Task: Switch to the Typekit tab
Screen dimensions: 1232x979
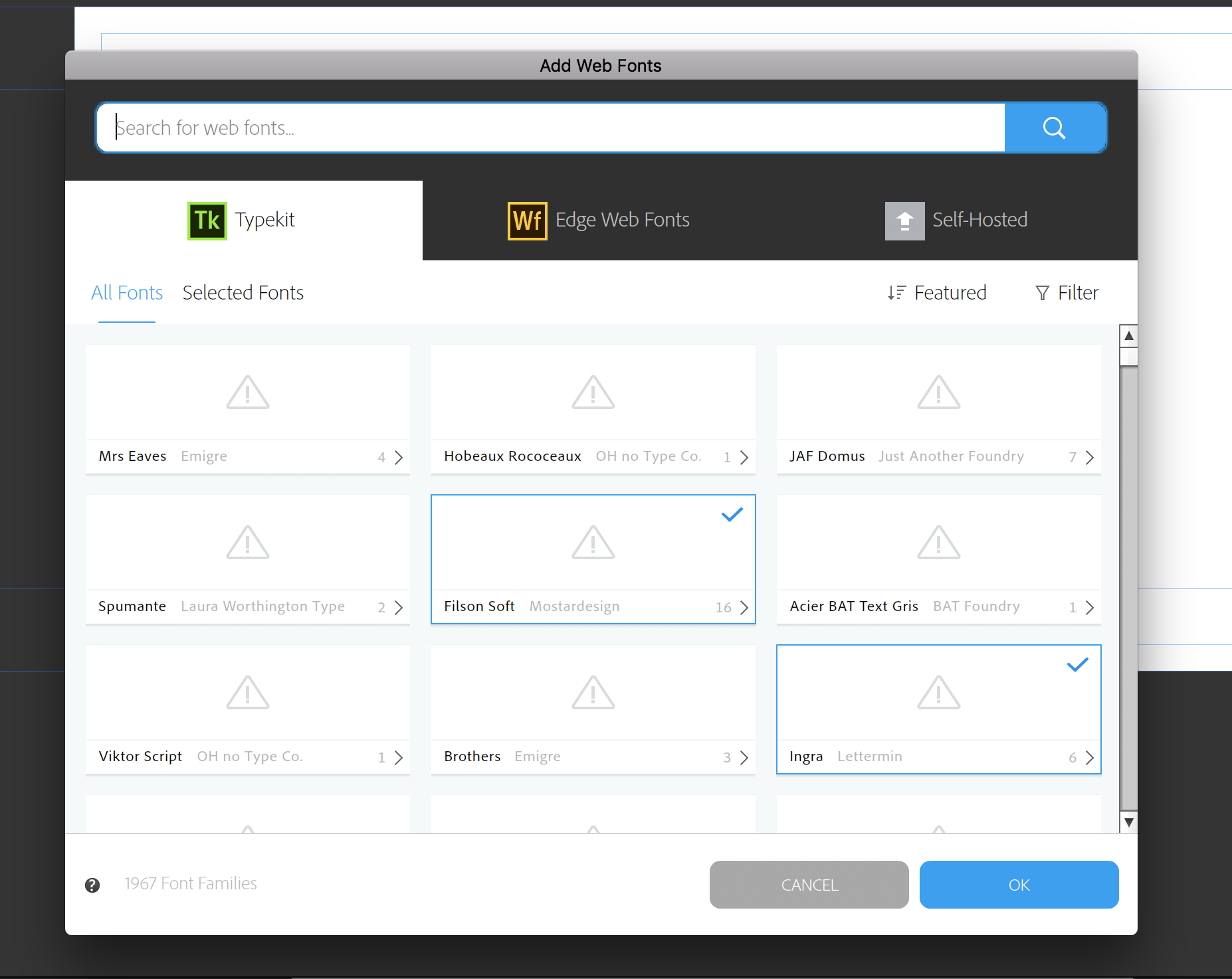Action: (x=244, y=221)
